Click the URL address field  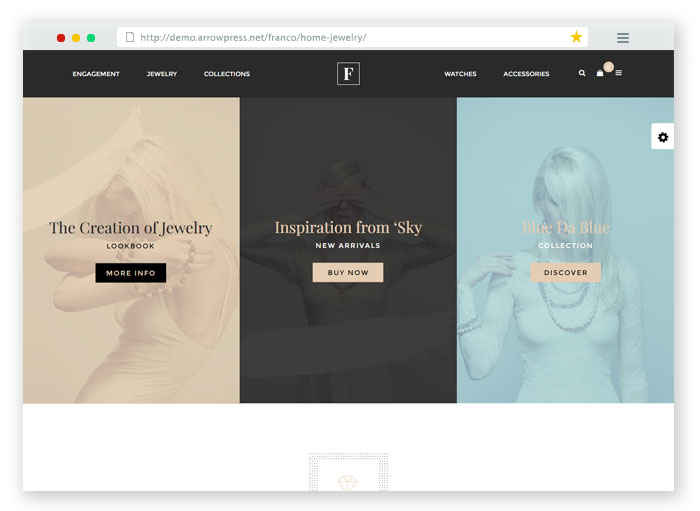pos(352,37)
